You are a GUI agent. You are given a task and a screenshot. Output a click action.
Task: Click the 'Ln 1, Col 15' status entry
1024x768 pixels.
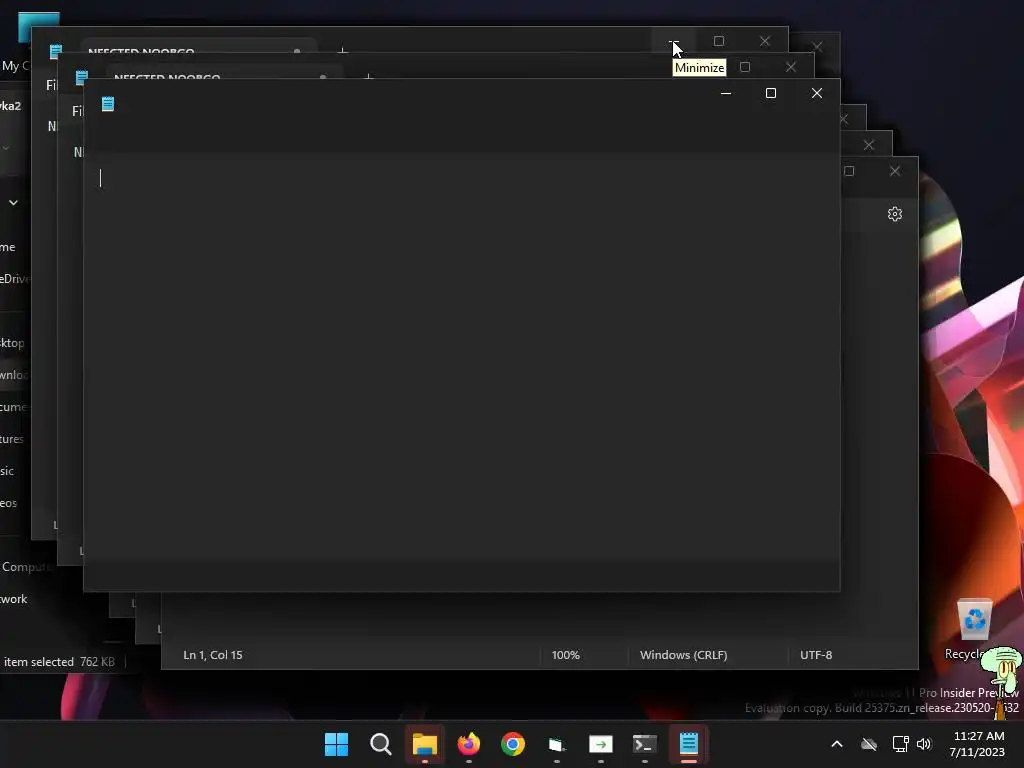click(x=213, y=655)
